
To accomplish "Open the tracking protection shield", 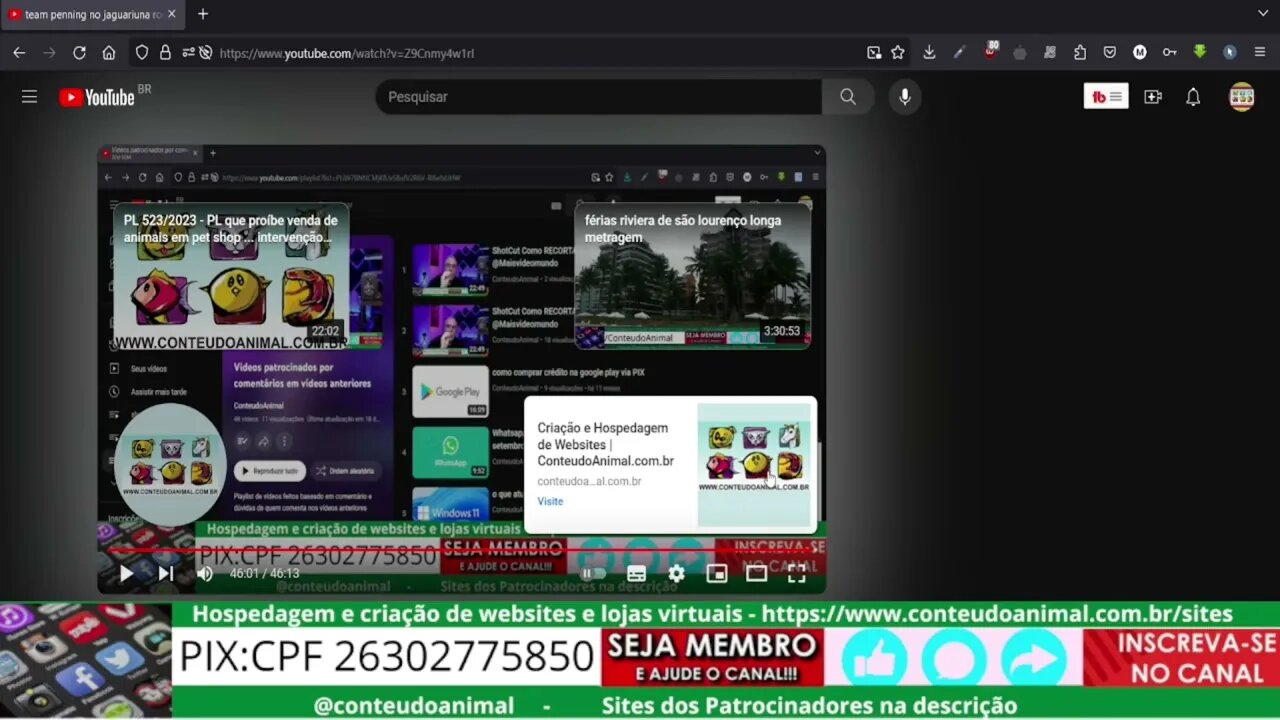I will click(142, 53).
